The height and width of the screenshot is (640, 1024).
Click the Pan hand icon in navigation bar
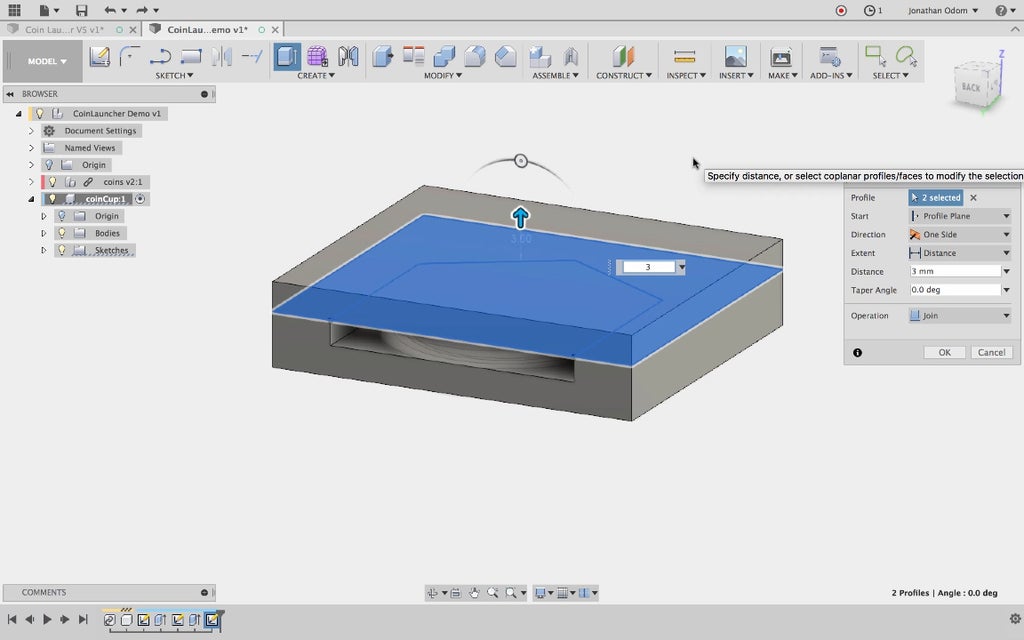tap(474, 593)
